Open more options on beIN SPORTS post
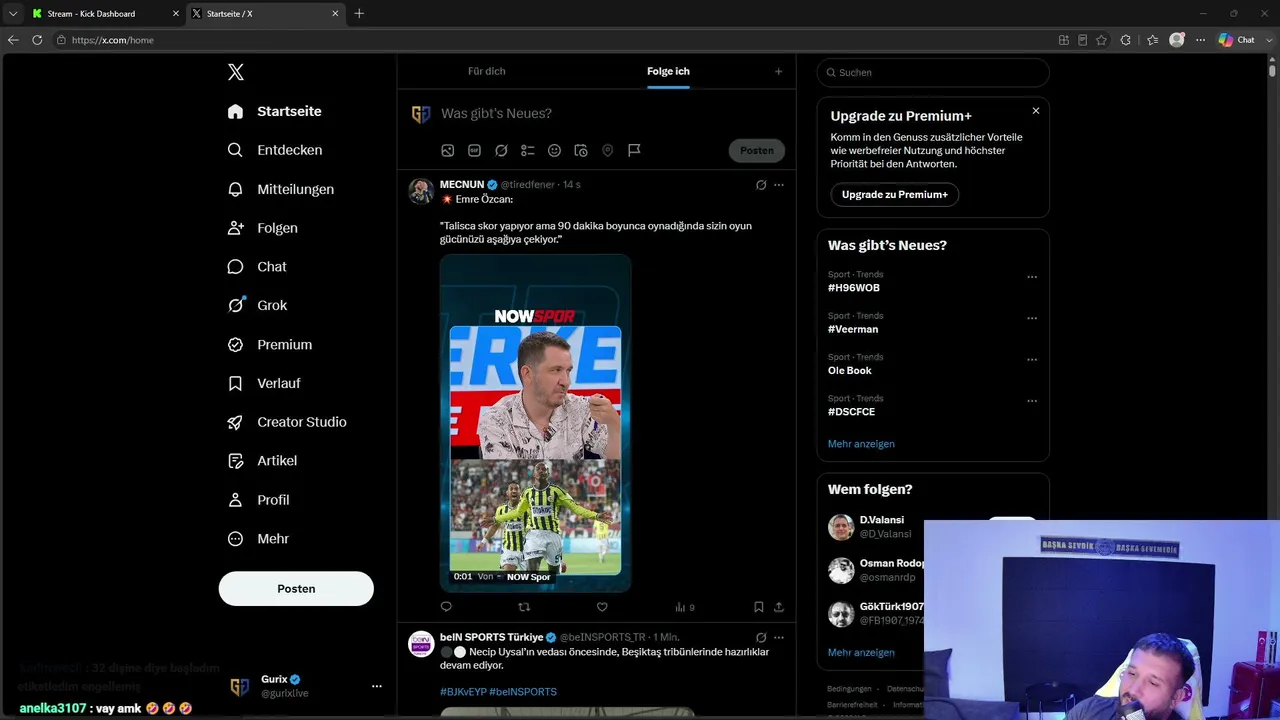Viewport: 1280px width, 720px height. point(779,637)
